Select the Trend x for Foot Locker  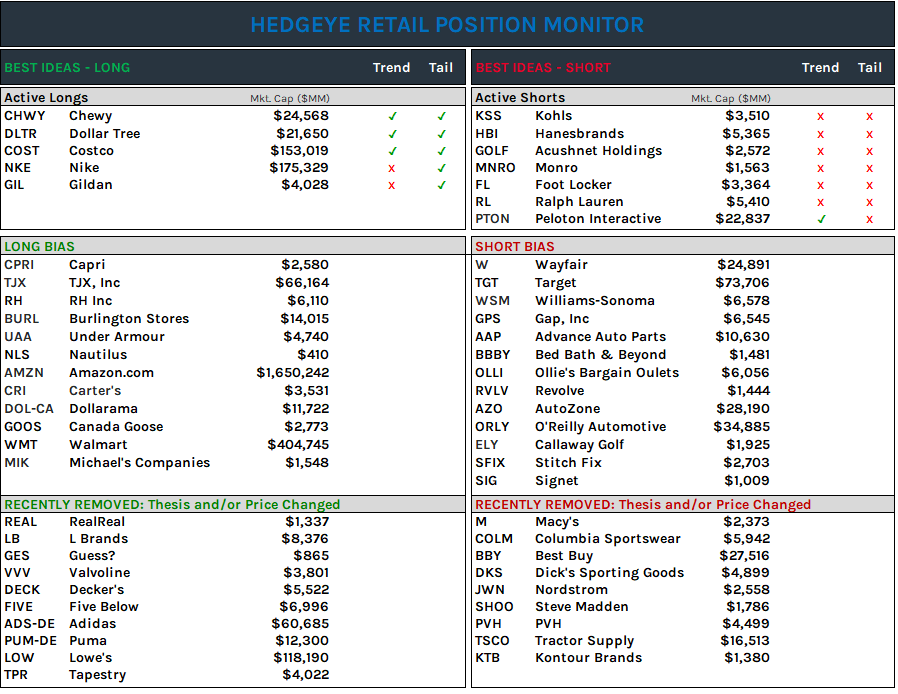coord(821,186)
